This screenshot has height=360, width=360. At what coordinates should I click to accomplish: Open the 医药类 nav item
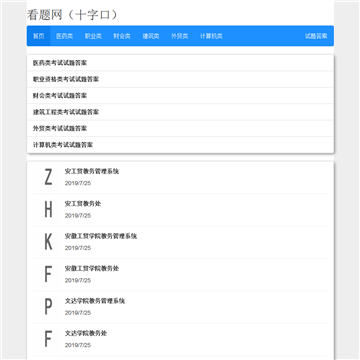coord(64,36)
